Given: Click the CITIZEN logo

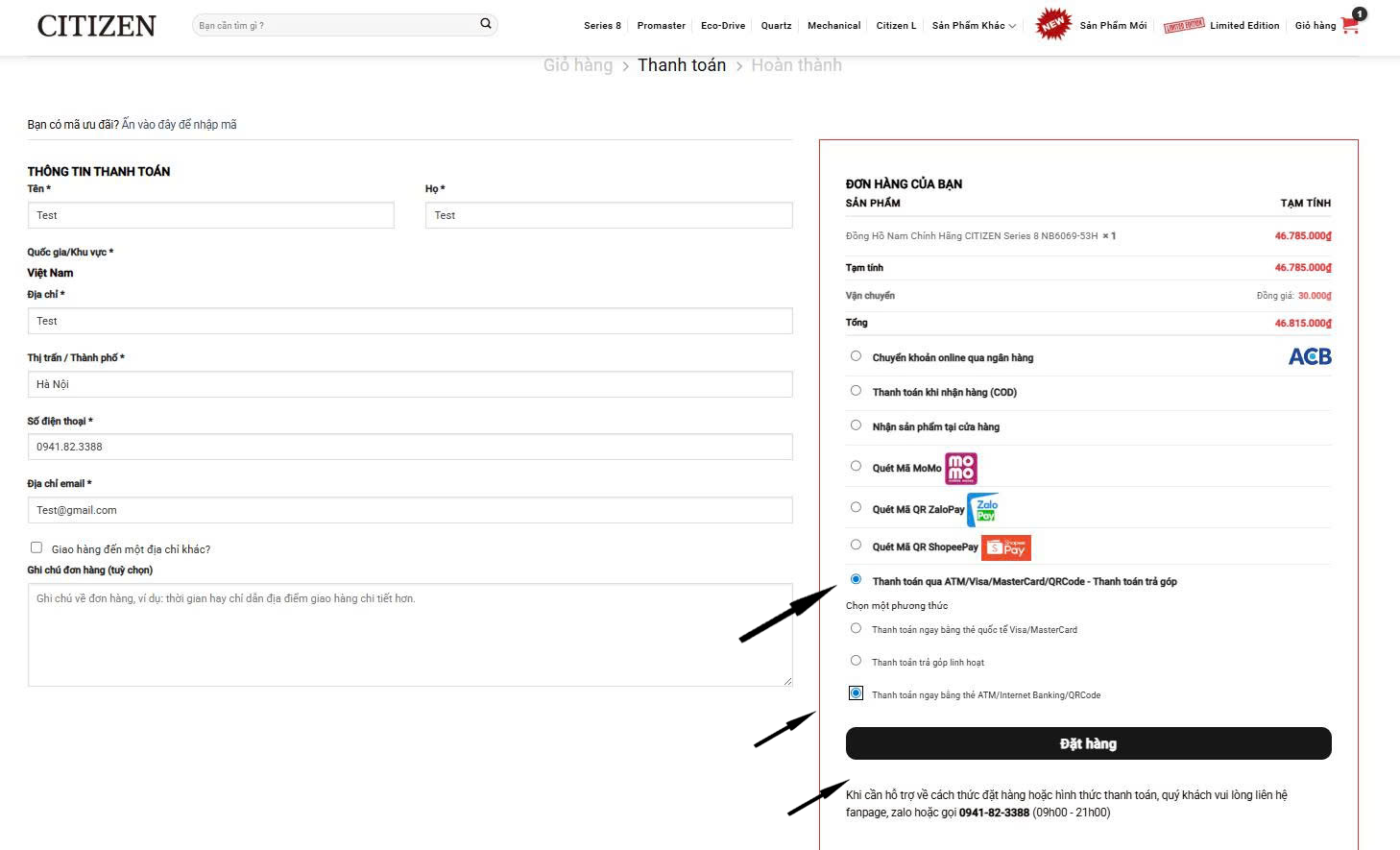Looking at the screenshot, I should point(96,26).
